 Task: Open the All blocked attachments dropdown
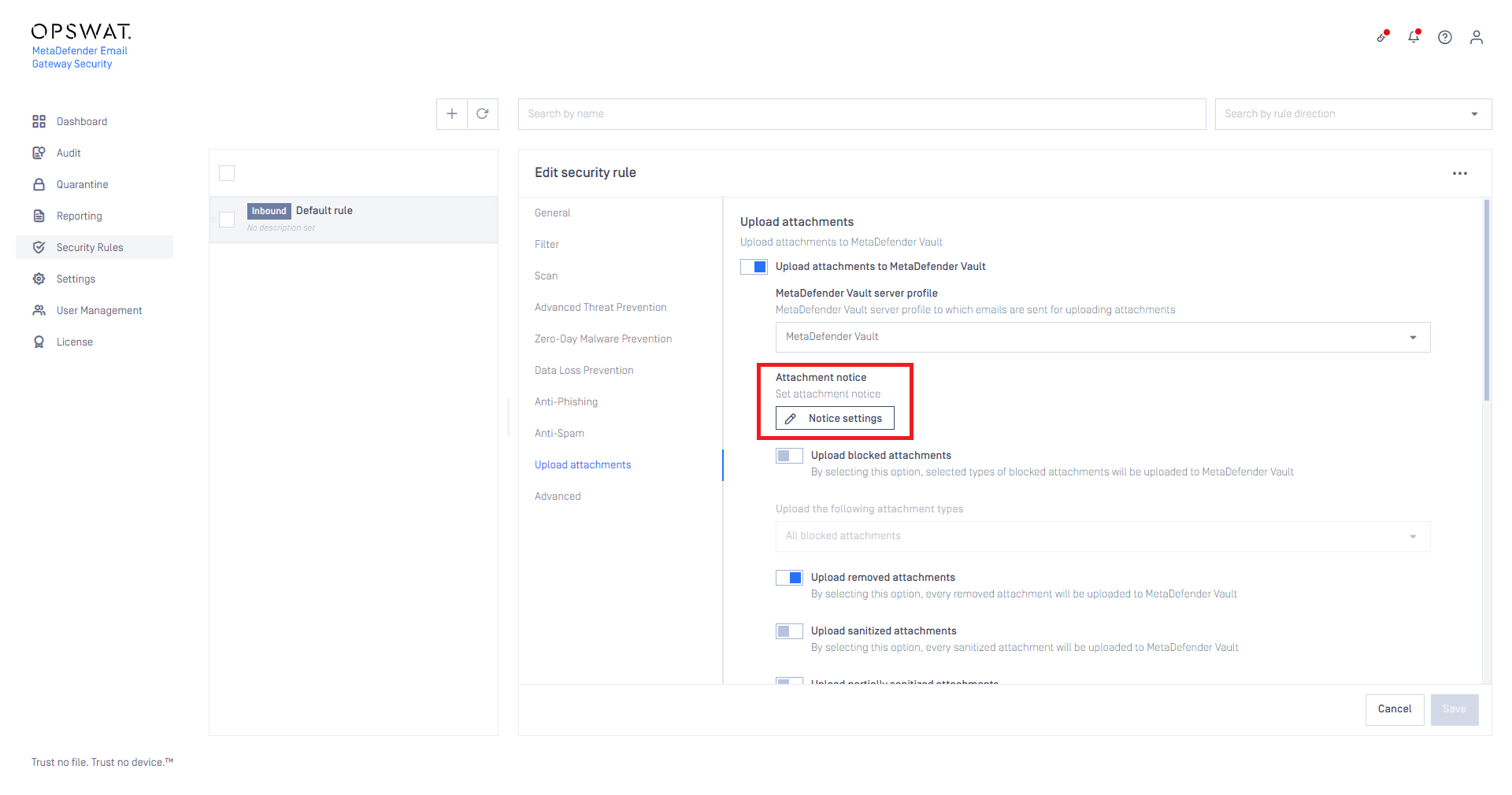pos(1102,536)
